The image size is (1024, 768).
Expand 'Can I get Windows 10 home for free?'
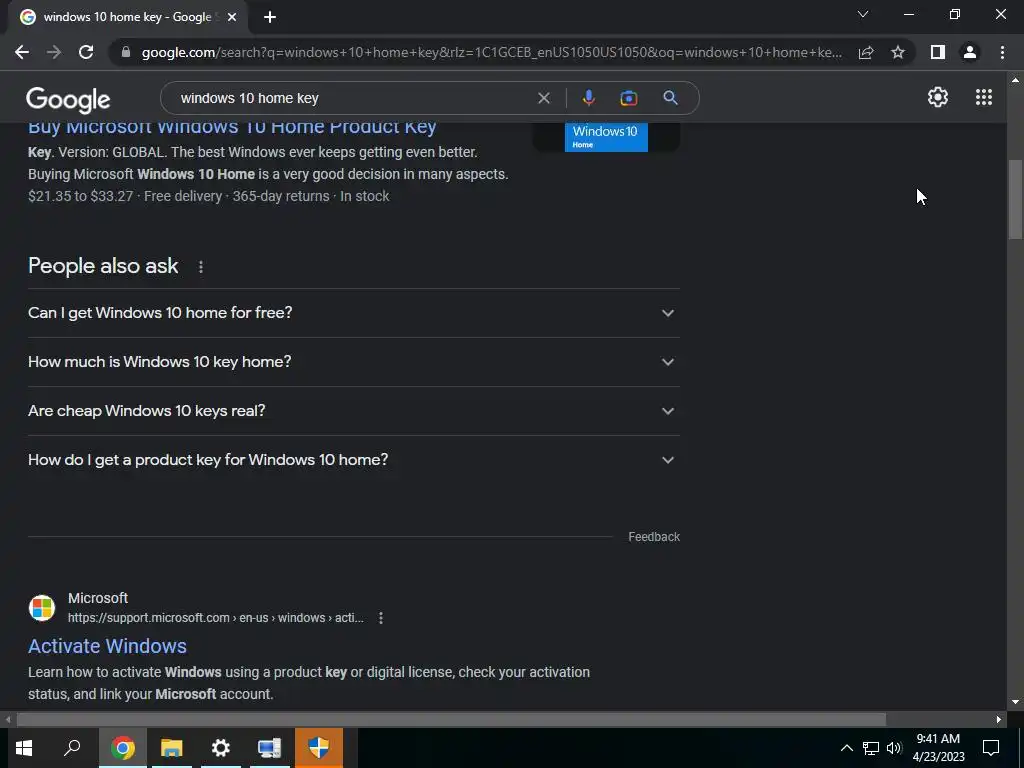[x=354, y=313]
